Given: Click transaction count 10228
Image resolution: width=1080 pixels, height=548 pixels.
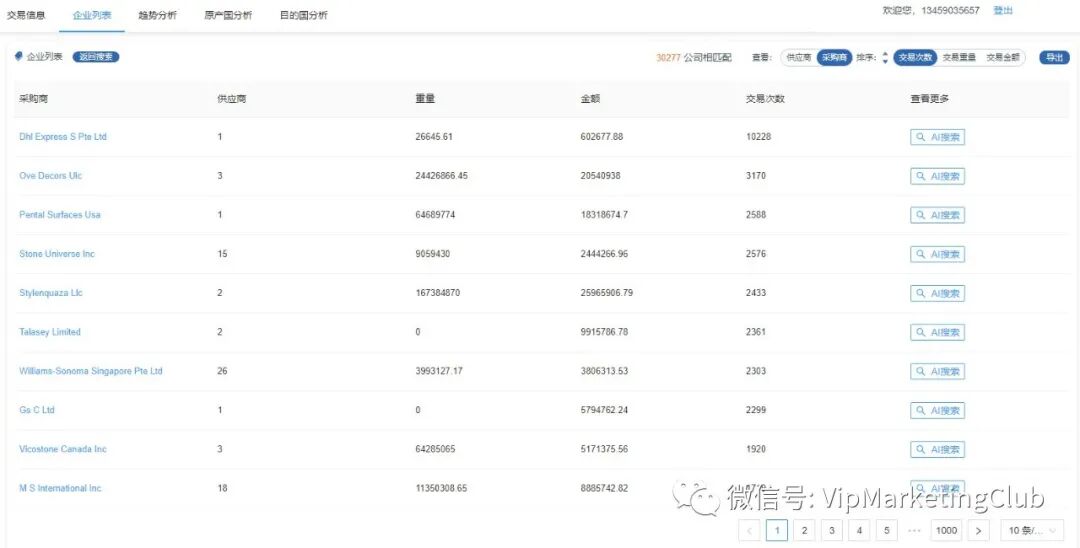Looking at the screenshot, I should pyautogui.click(x=758, y=137).
